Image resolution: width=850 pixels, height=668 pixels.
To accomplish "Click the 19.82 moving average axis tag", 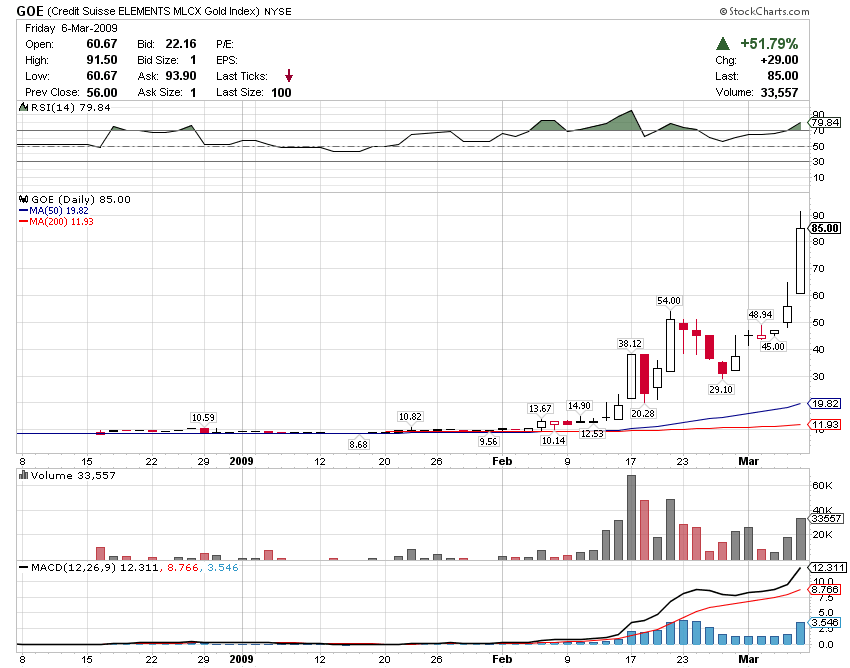I will click(x=825, y=403).
